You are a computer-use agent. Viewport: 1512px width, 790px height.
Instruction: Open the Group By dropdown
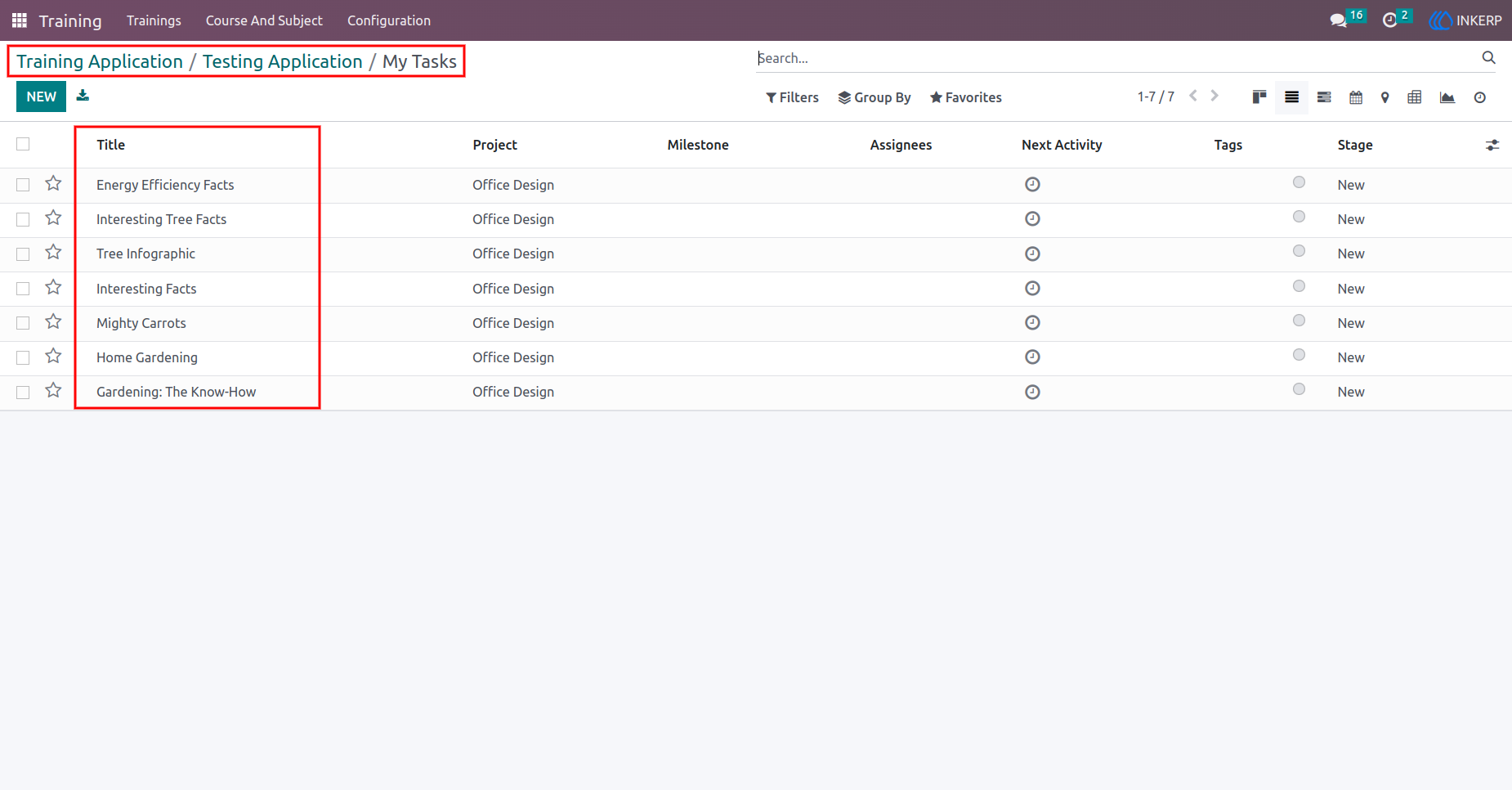pos(875,97)
